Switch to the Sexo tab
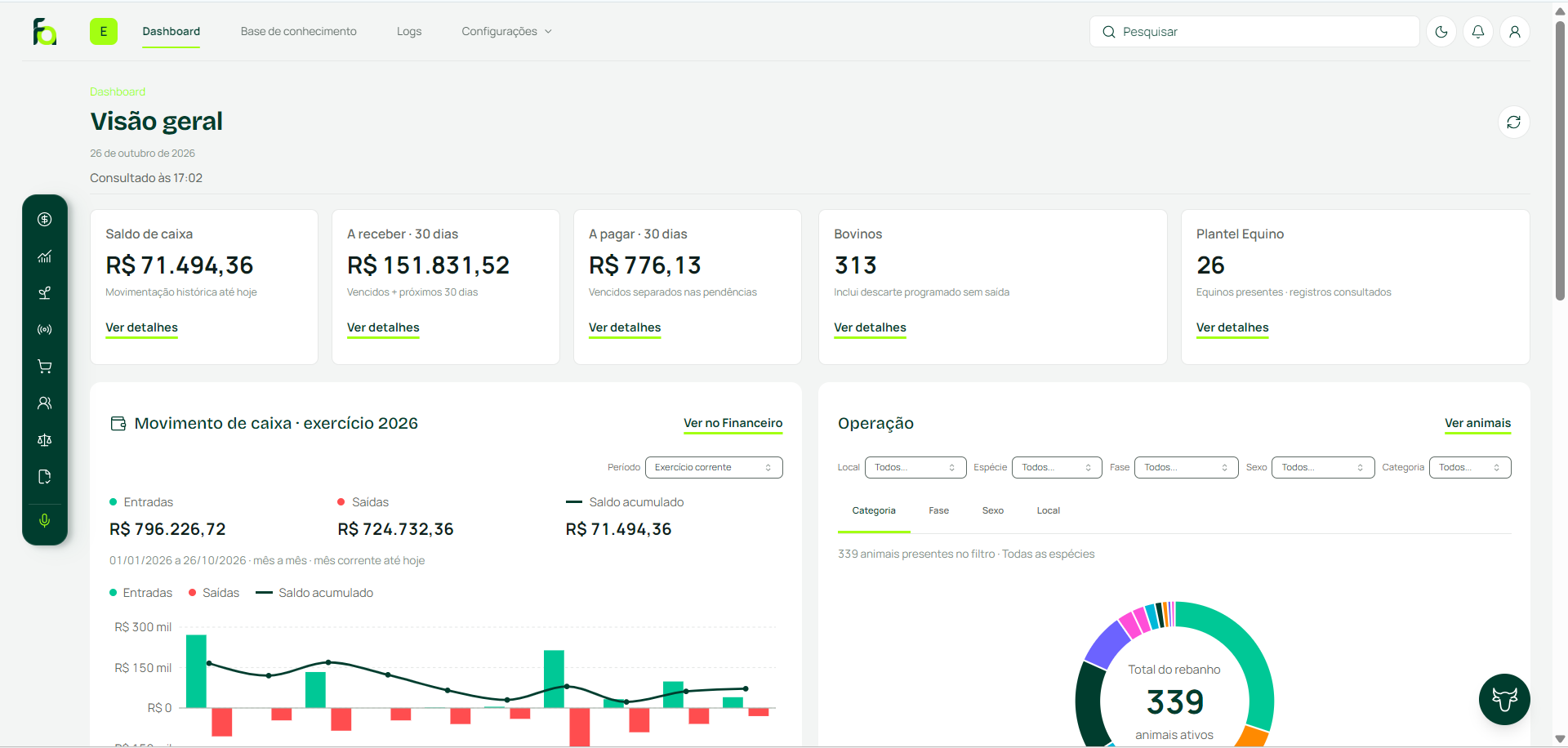The height and width of the screenshot is (748, 1568). [x=993, y=511]
